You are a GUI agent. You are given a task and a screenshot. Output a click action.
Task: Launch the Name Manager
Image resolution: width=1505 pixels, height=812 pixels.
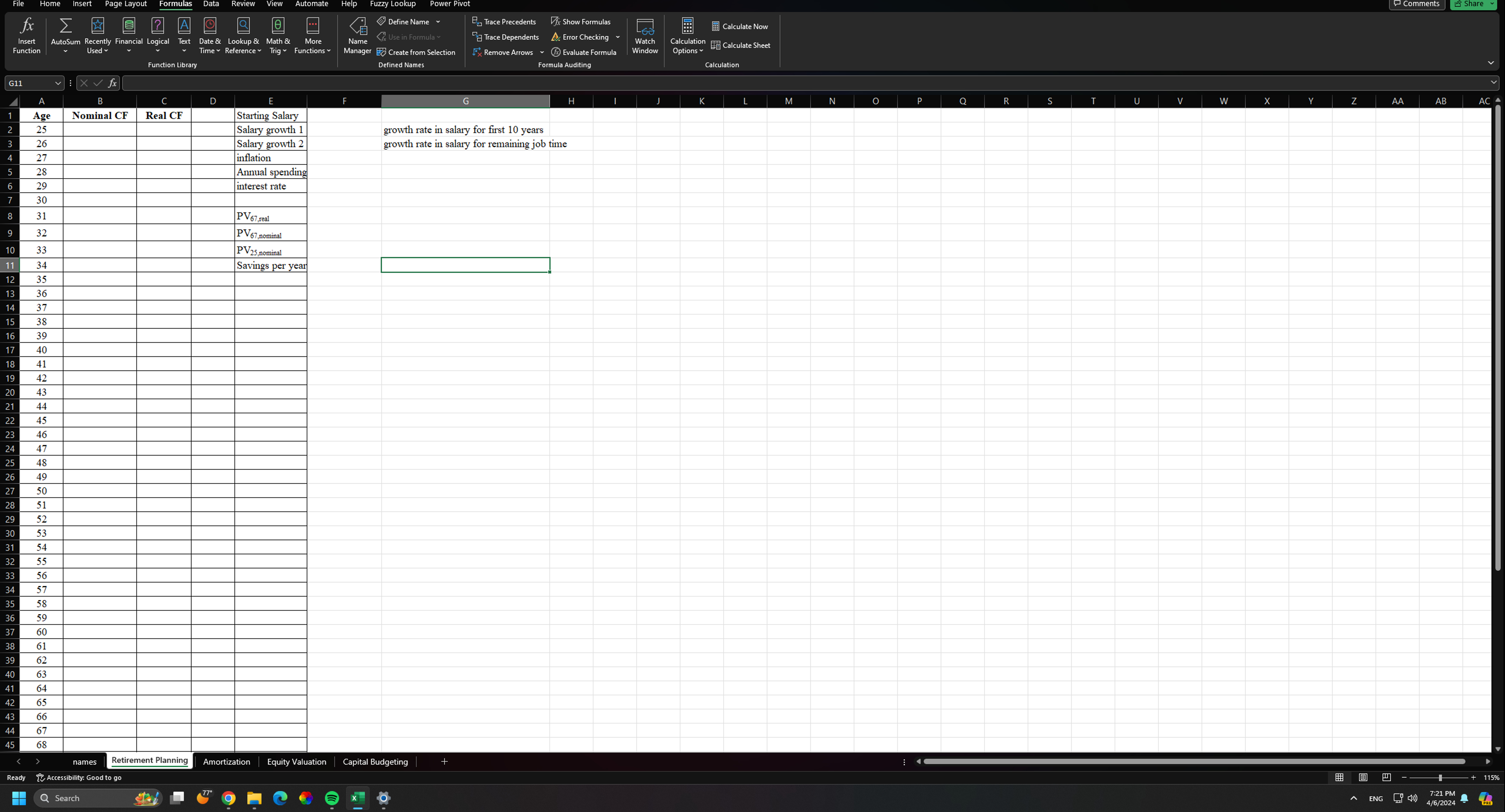point(358,36)
